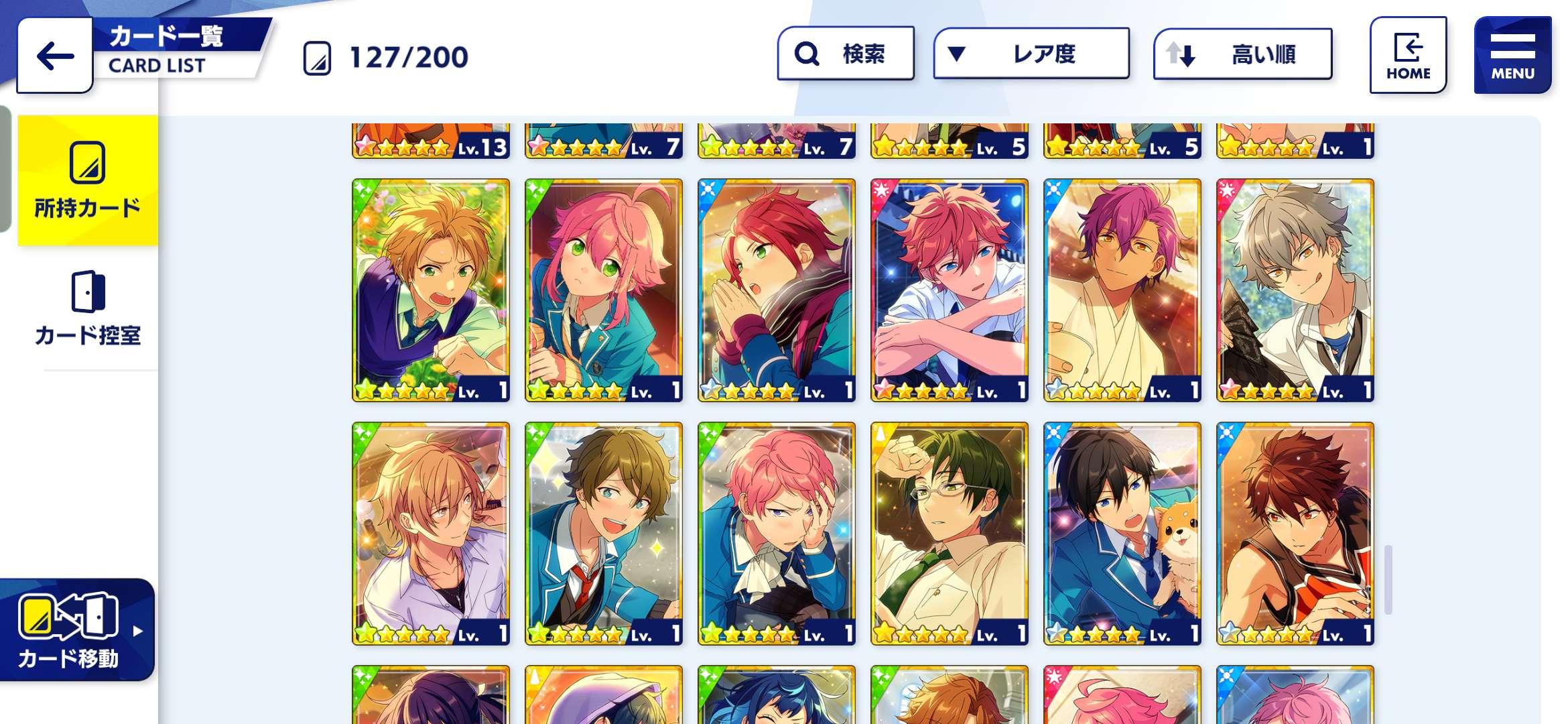Open the gray-haired boy card

[x=1295, y=290]
